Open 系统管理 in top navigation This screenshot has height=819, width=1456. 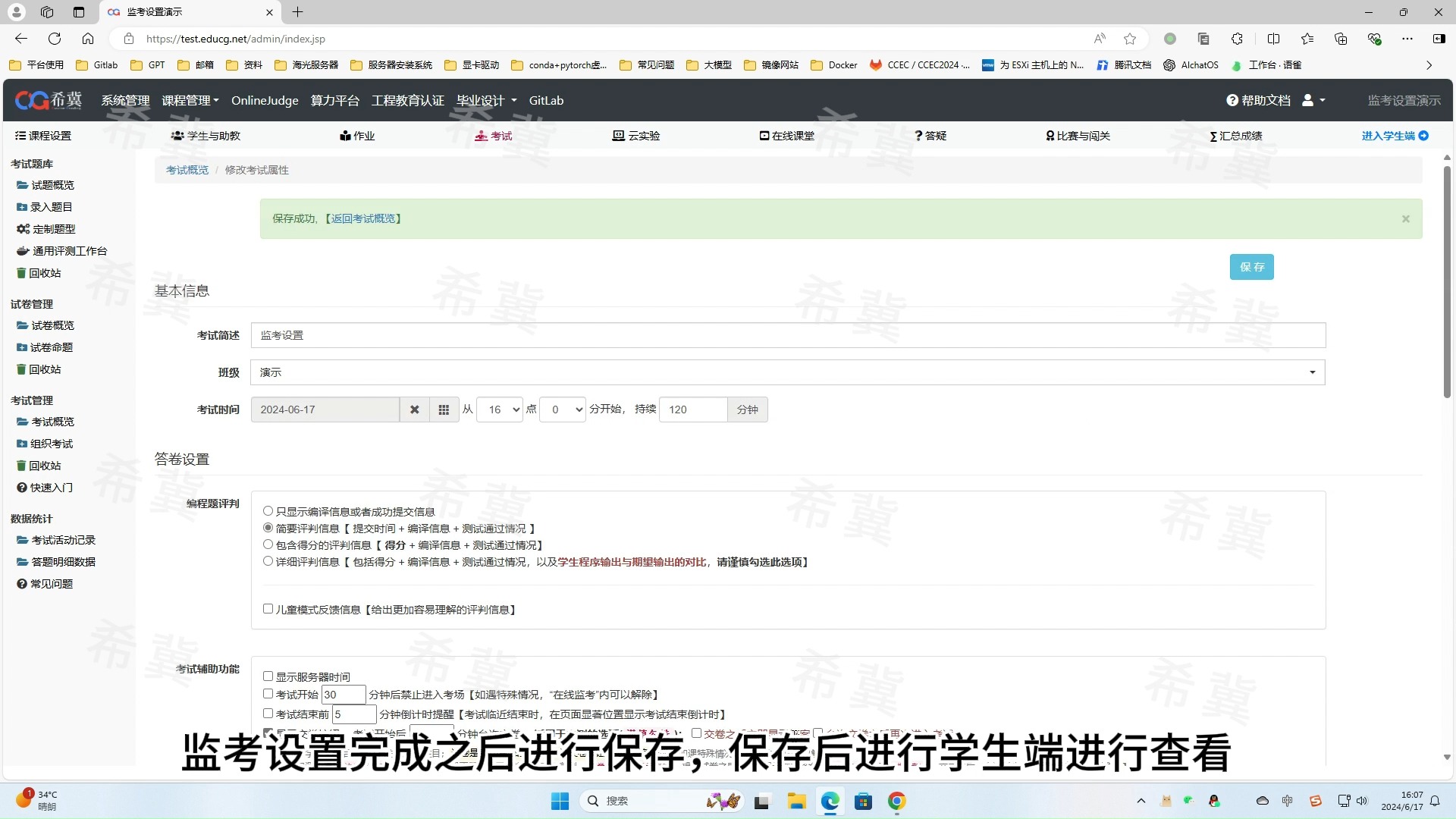[125, 100]
